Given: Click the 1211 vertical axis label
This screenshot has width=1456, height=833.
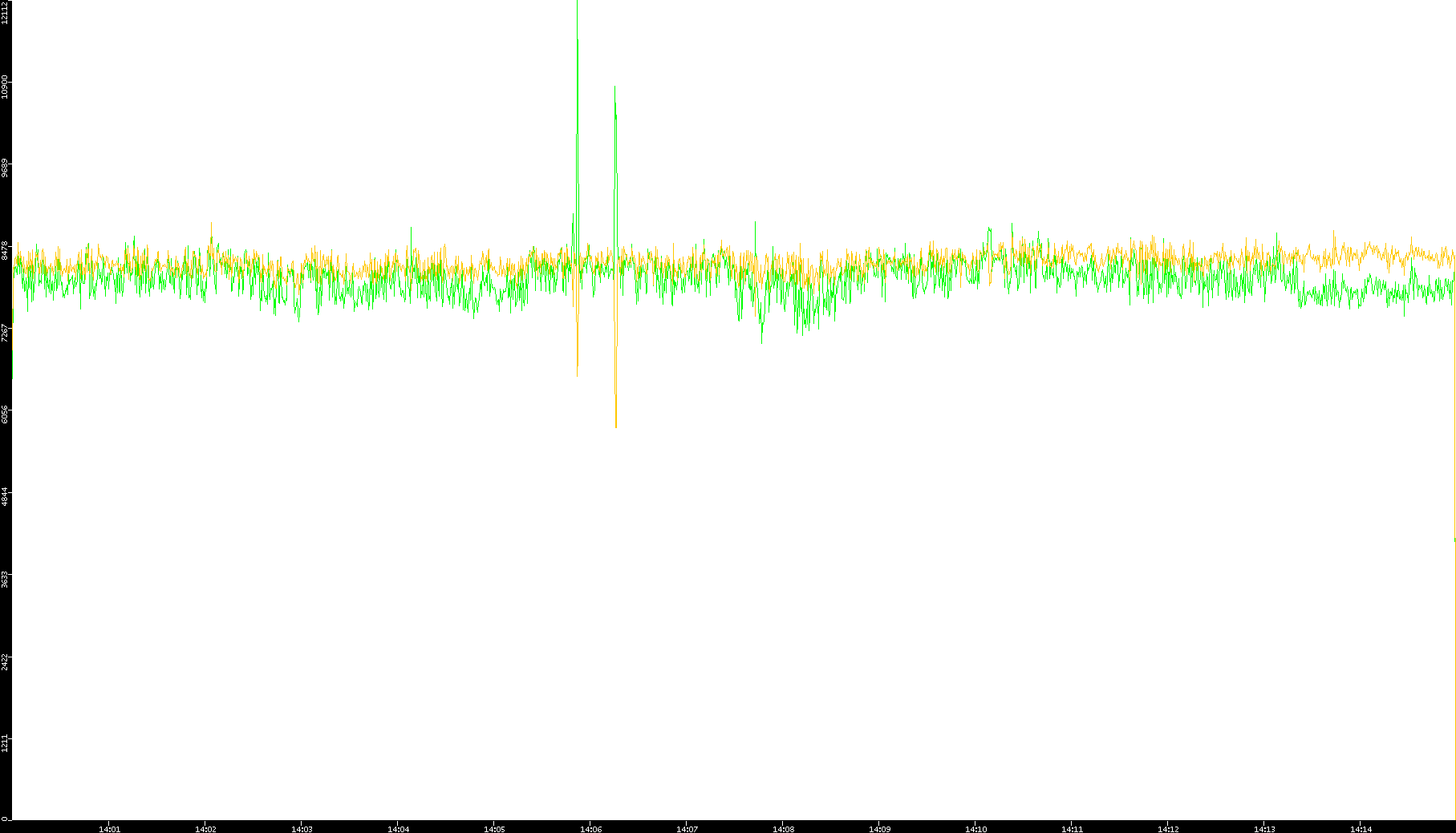Looking at the screenshot, I should 6,742.
